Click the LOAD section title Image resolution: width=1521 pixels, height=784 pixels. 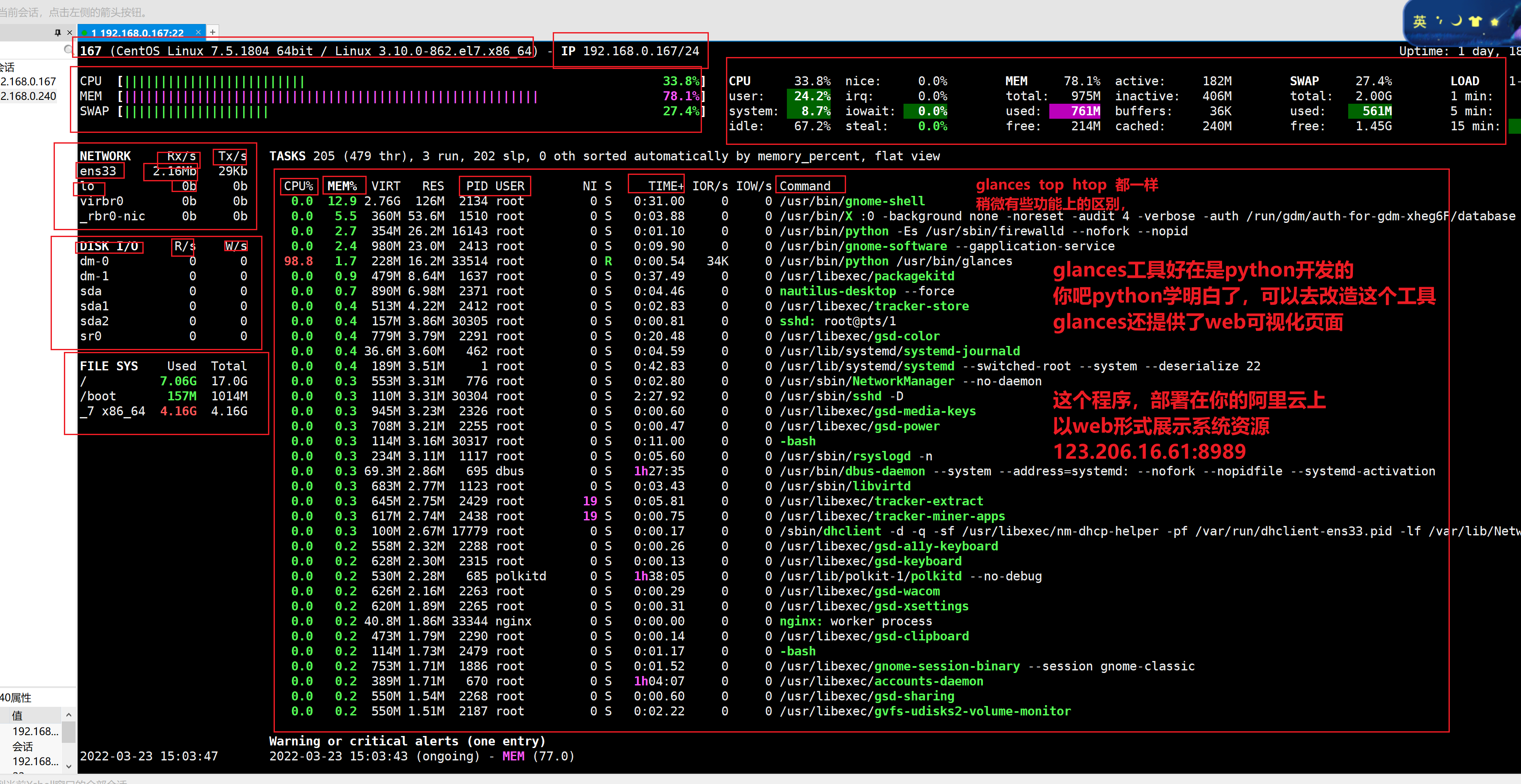1464,81
